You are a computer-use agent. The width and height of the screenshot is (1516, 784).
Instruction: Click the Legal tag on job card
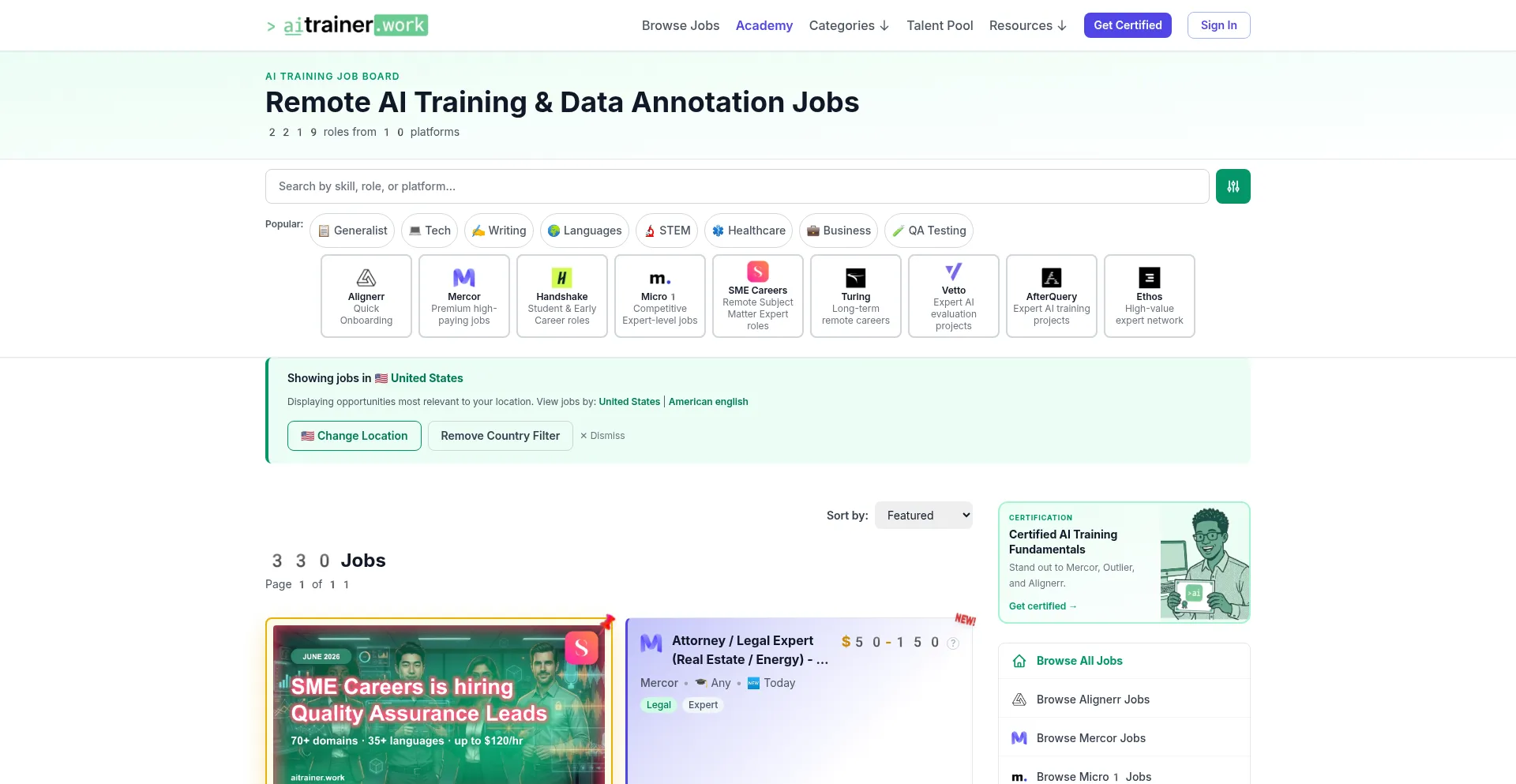click(659, 705)
